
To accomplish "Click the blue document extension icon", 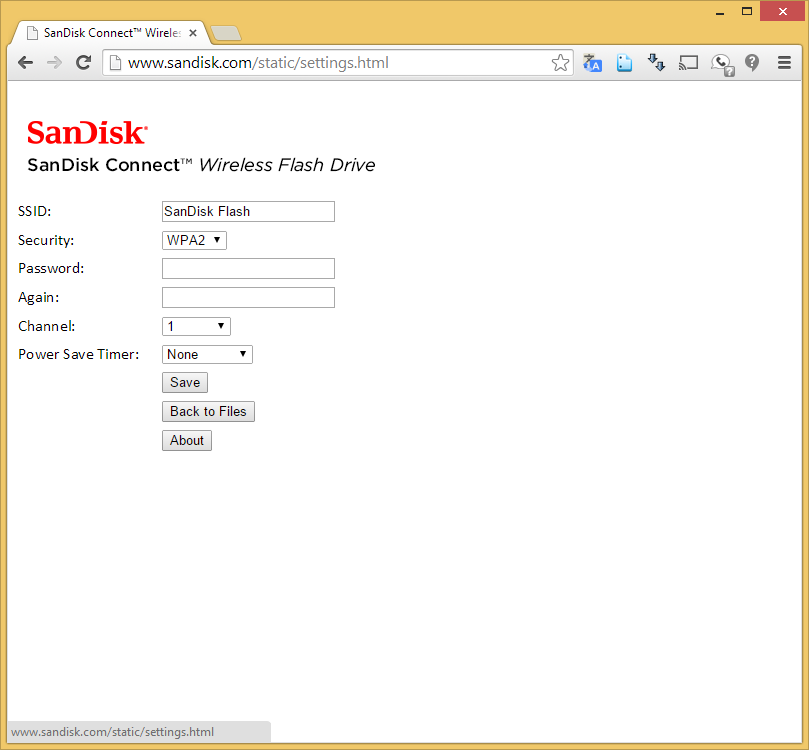I will click(x=624, y=63).
